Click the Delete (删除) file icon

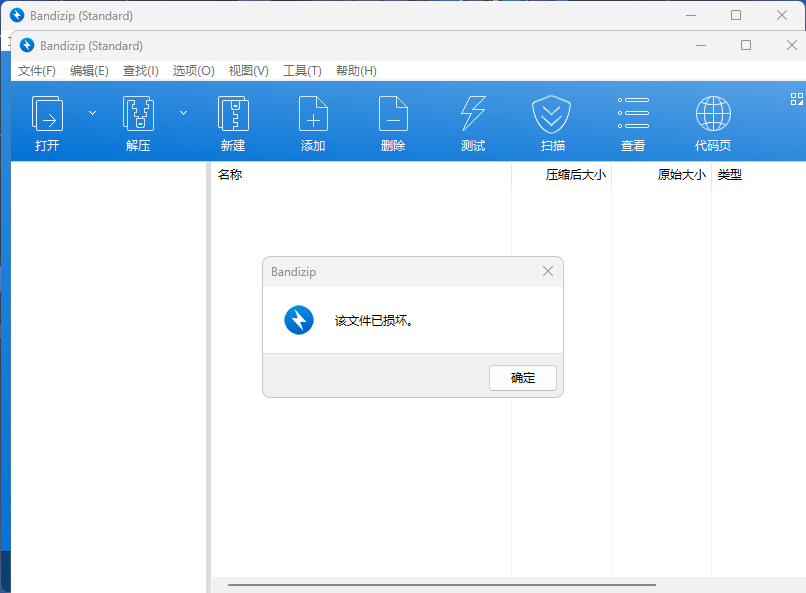[x=393, y=114]
